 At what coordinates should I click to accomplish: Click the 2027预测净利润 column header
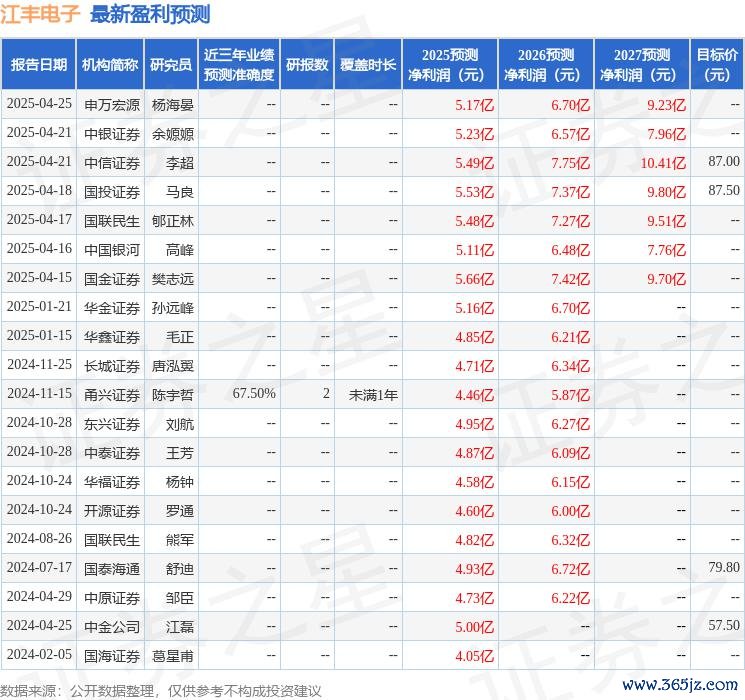pyautogui.click(x=642, y=64)
